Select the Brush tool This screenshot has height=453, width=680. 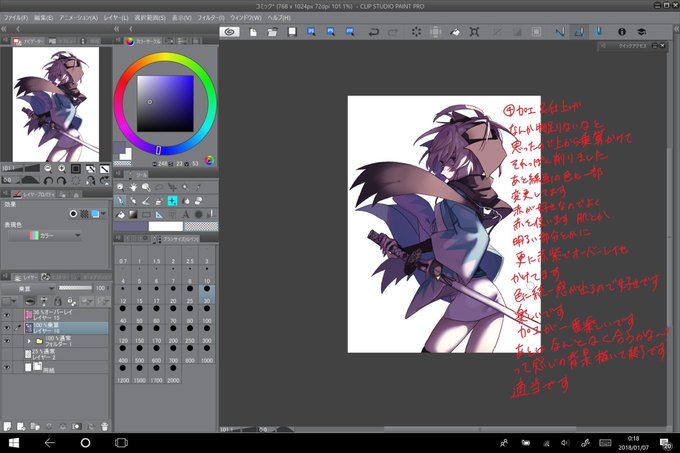(x=146, y=201)
